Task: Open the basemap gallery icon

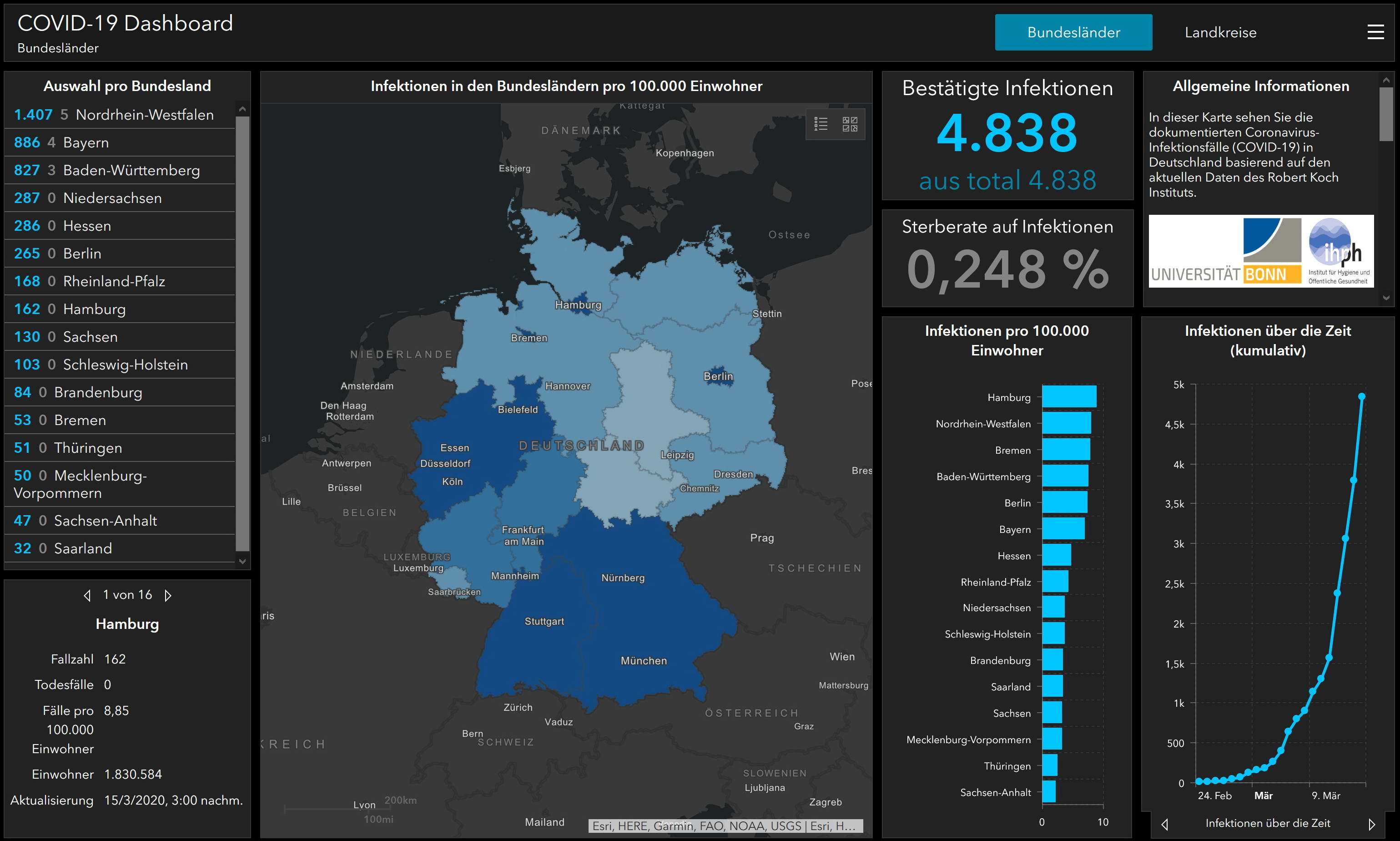Action: pos(850,124)
